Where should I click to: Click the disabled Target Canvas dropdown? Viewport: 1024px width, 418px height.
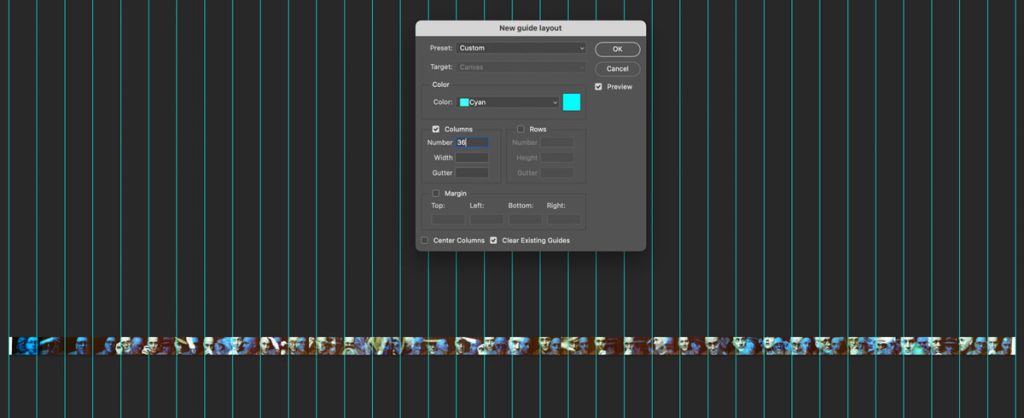coord(521,67)
